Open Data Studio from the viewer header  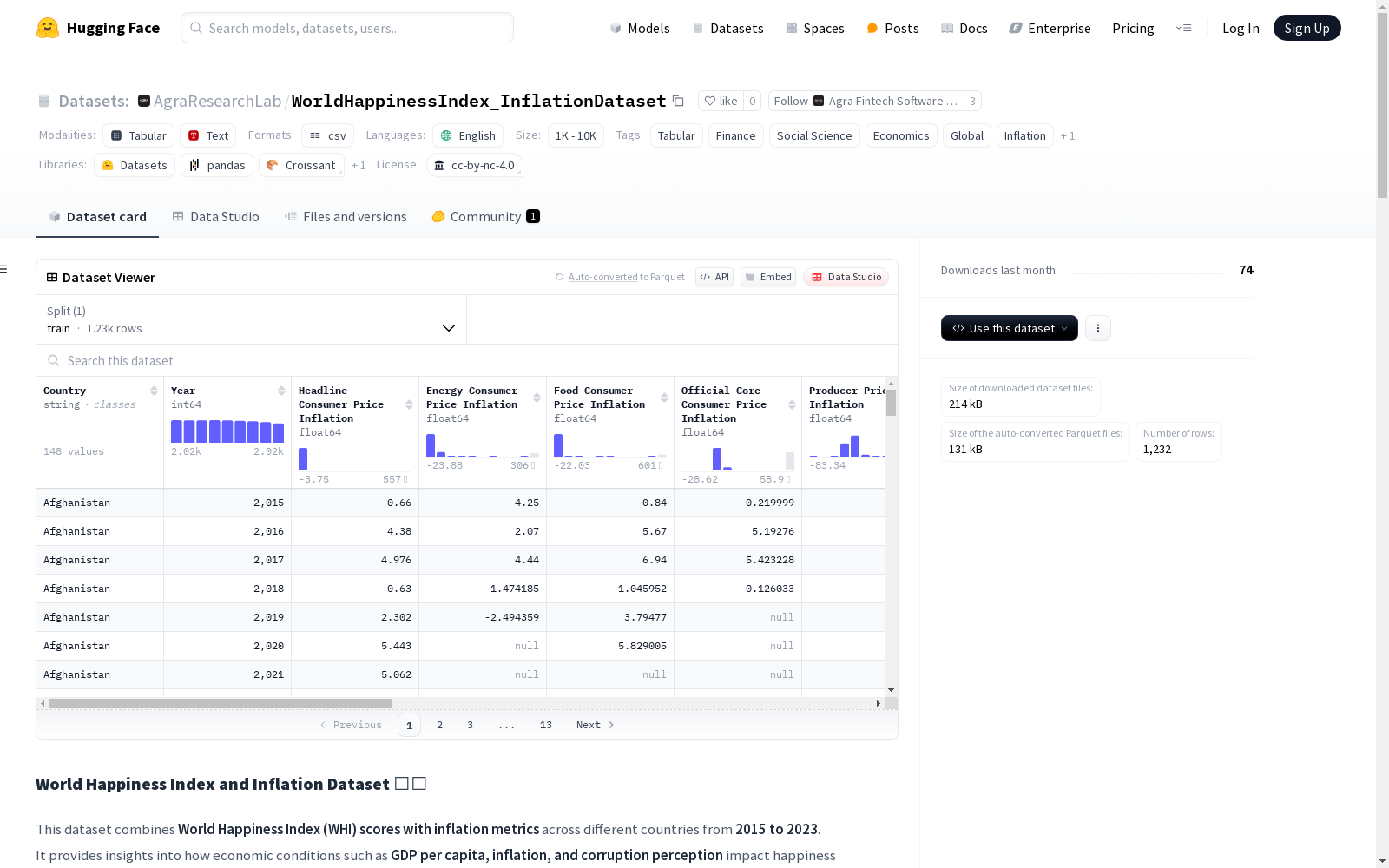(846, 277)
